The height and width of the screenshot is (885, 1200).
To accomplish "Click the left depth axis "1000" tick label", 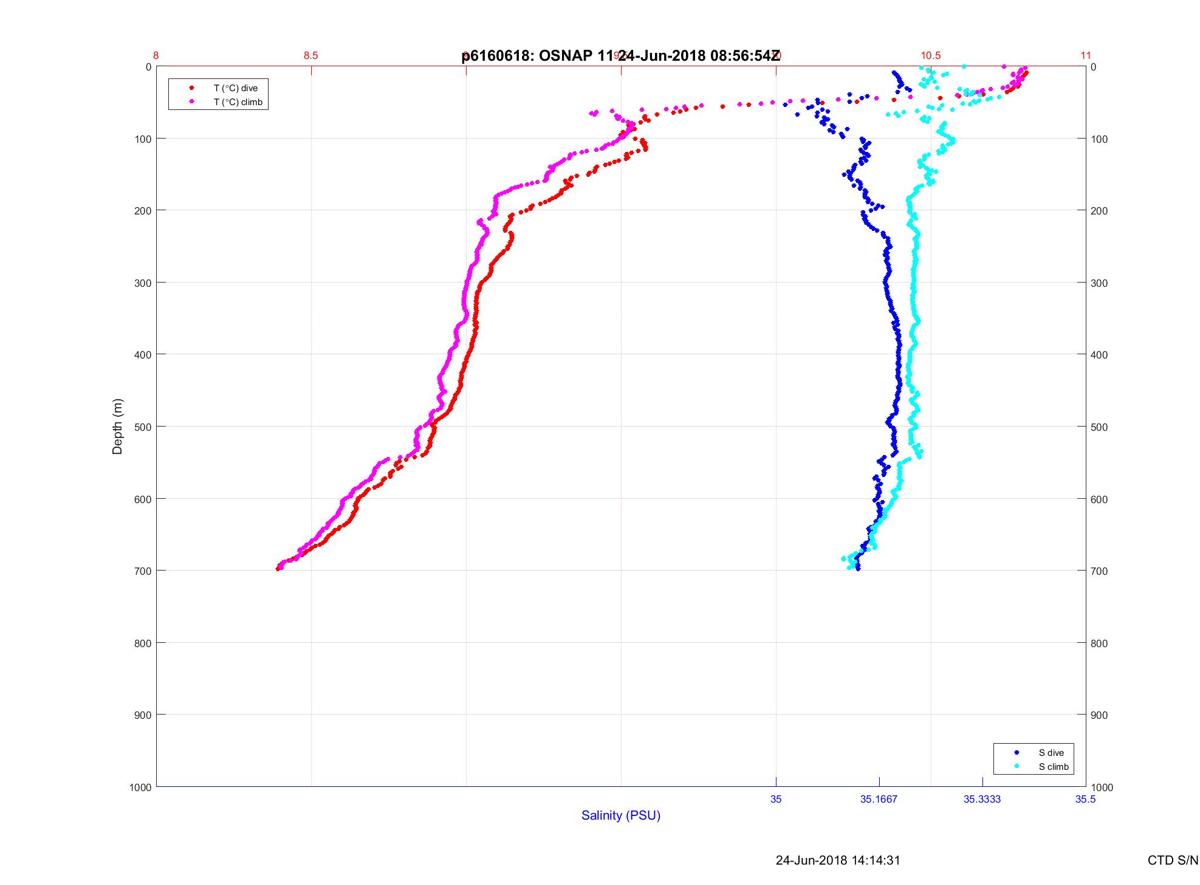I will tap(139, 788).
